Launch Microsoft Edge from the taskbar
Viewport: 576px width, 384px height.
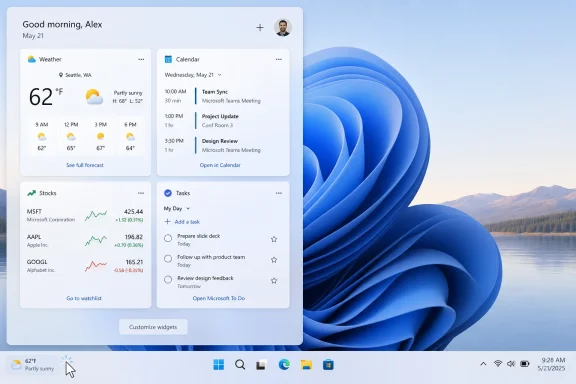pos(284,365)
